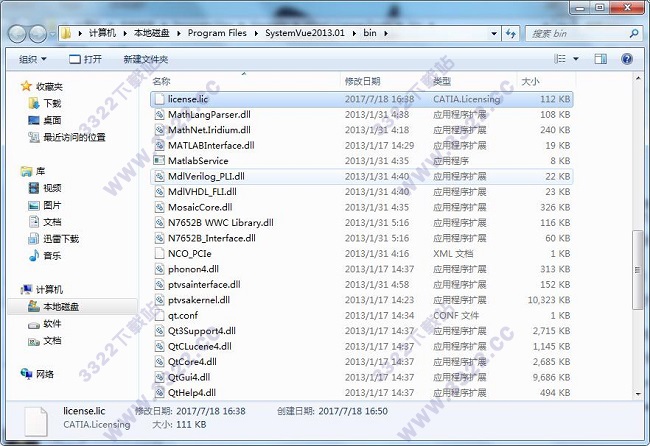Sort by 修改日期 column header
The width and height of the screenshot is (650, 446).
click(x=362, y=81)
